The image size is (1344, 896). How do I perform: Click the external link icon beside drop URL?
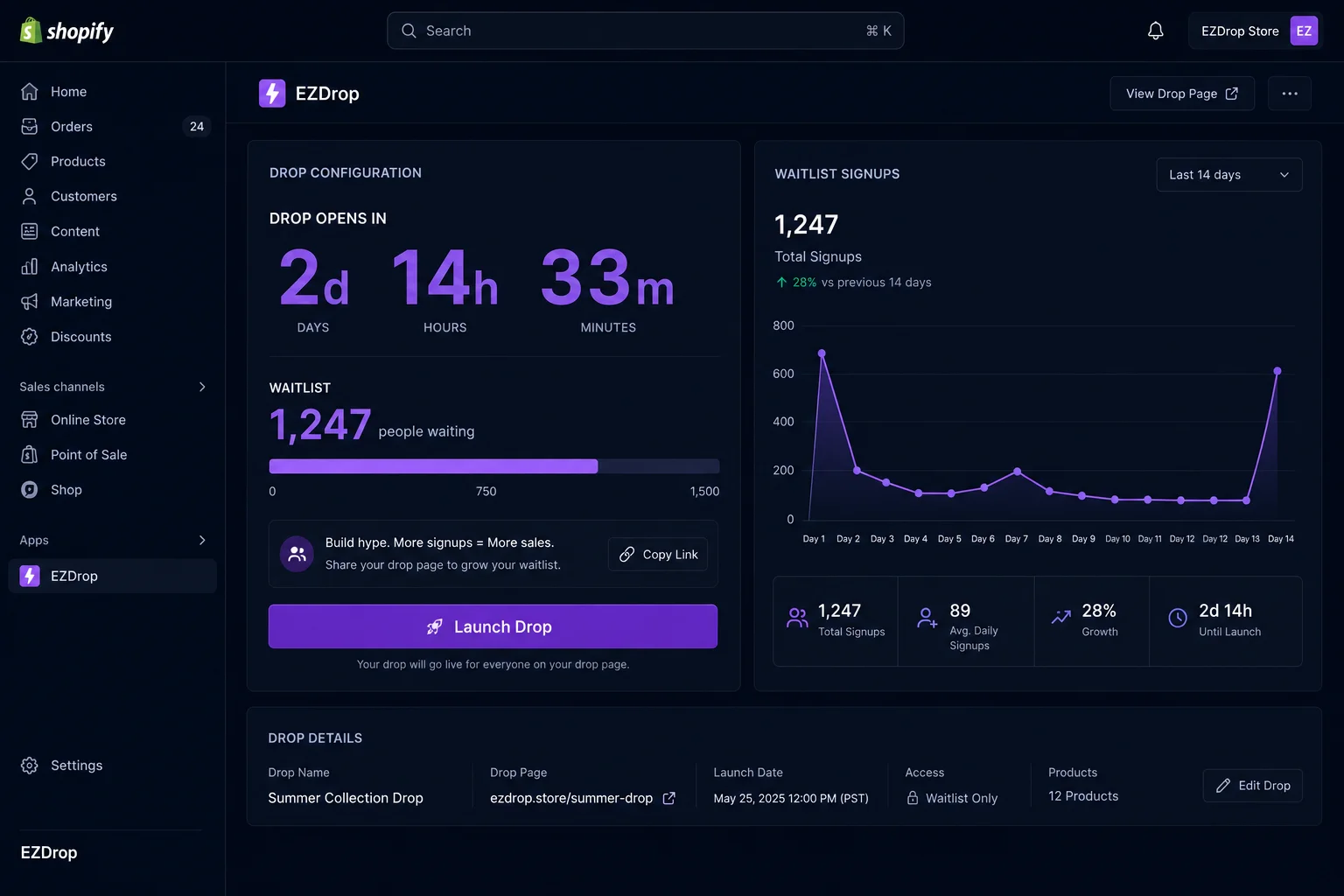coord(669,798)
